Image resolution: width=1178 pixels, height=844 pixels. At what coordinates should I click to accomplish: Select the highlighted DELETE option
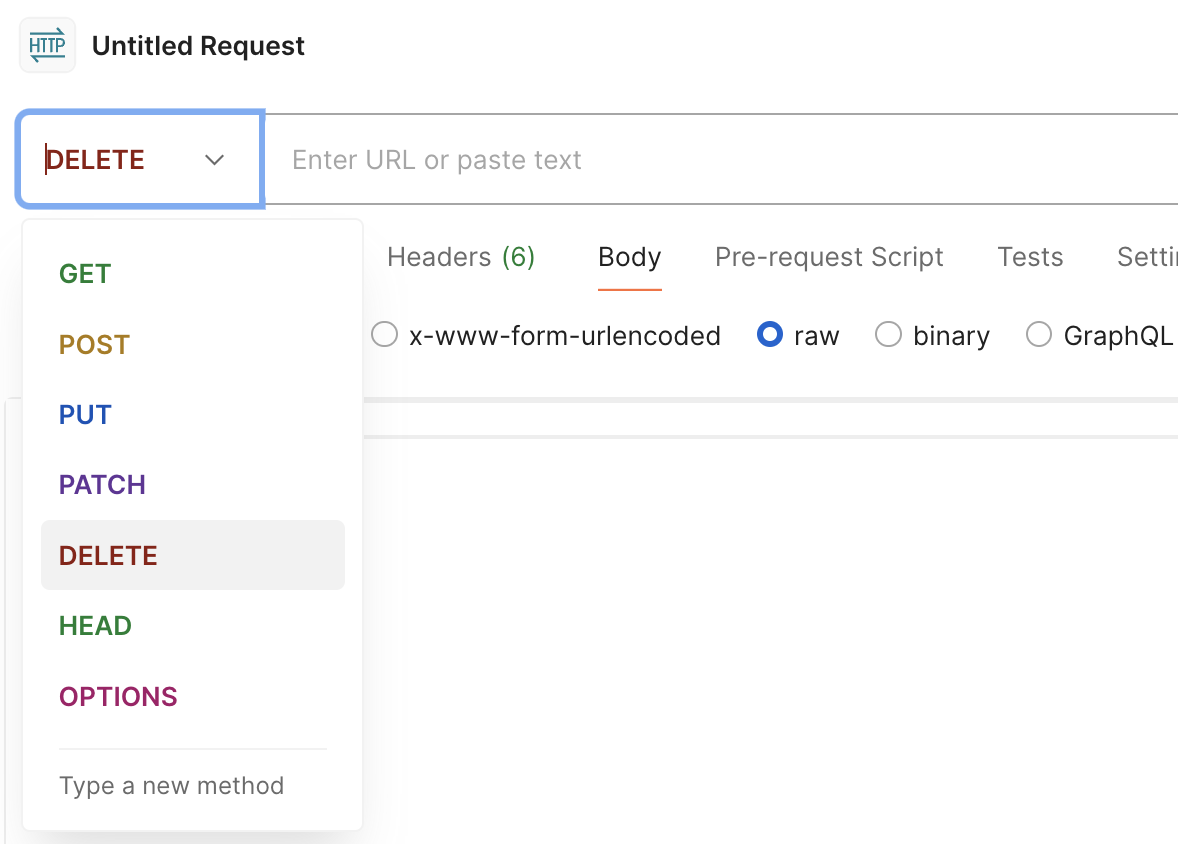coord(108,556)
